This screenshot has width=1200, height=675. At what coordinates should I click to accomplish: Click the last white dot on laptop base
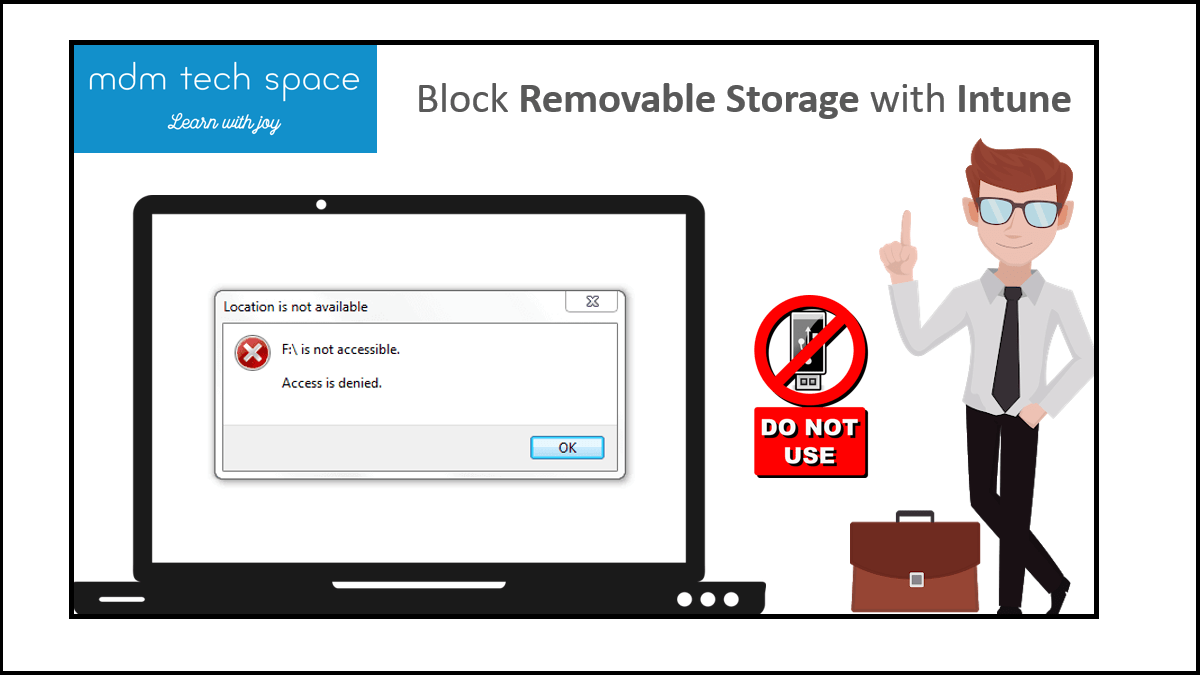tap(731, 599)
